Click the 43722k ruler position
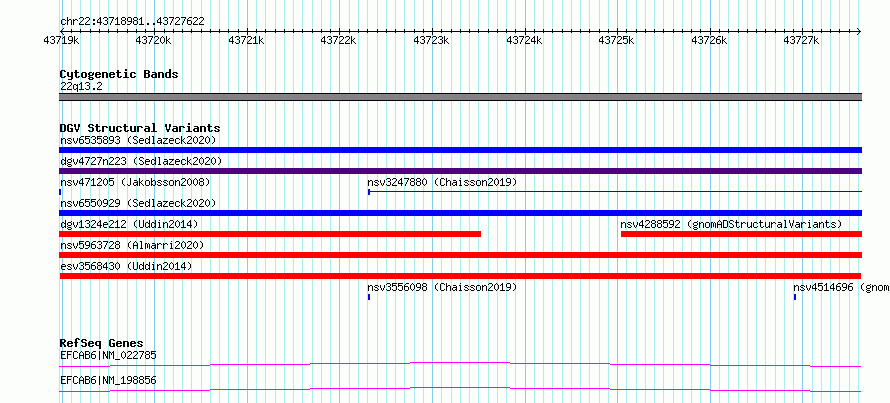 coord(339,40)
